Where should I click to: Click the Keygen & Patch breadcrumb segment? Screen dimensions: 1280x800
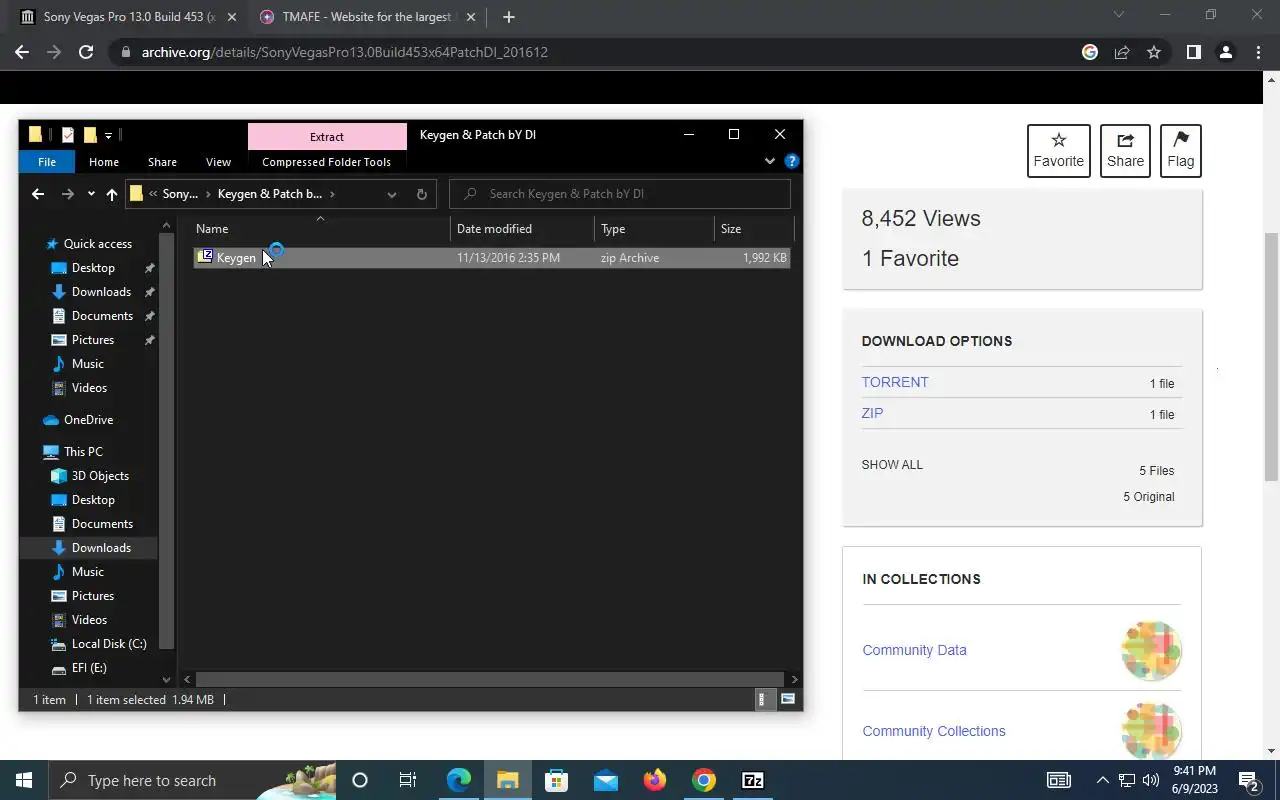(269, 194)
